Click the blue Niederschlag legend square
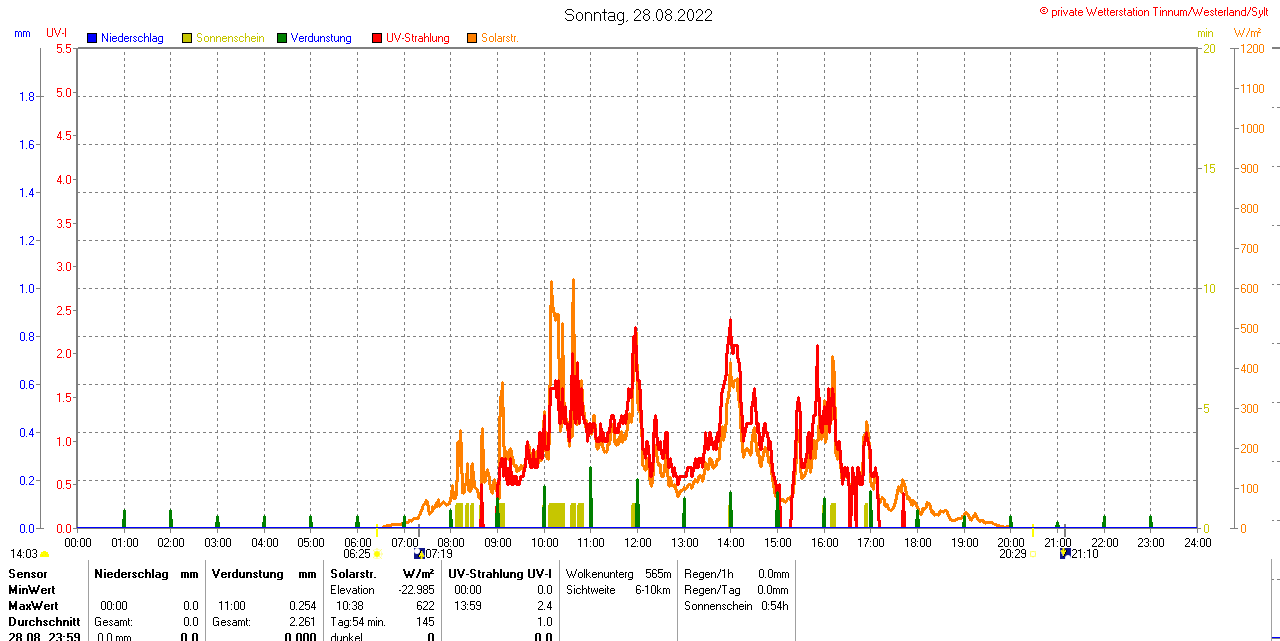 coord(92,38)
